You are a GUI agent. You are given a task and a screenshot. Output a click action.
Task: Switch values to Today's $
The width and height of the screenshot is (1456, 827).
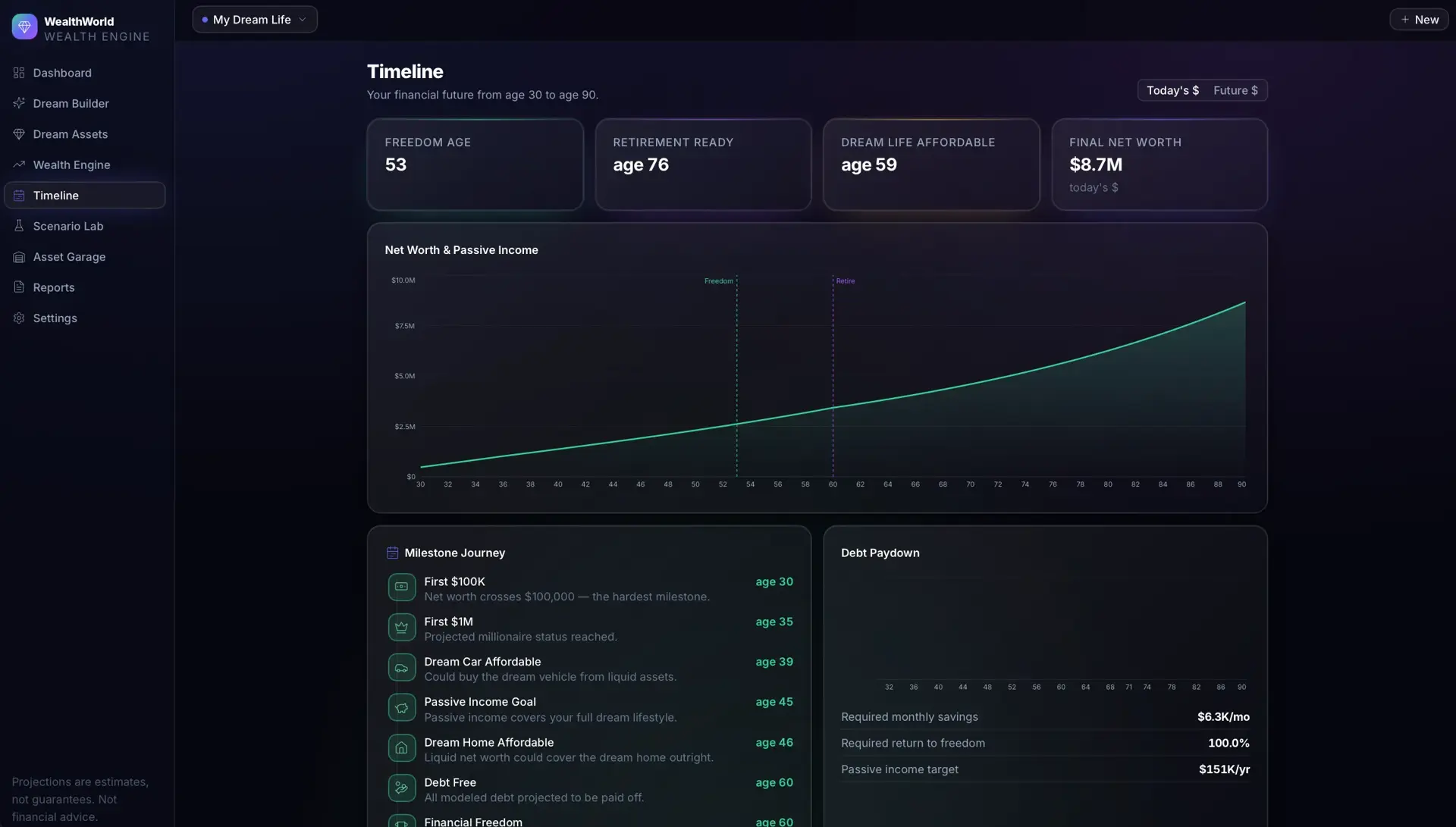(x=1172, y=90)
